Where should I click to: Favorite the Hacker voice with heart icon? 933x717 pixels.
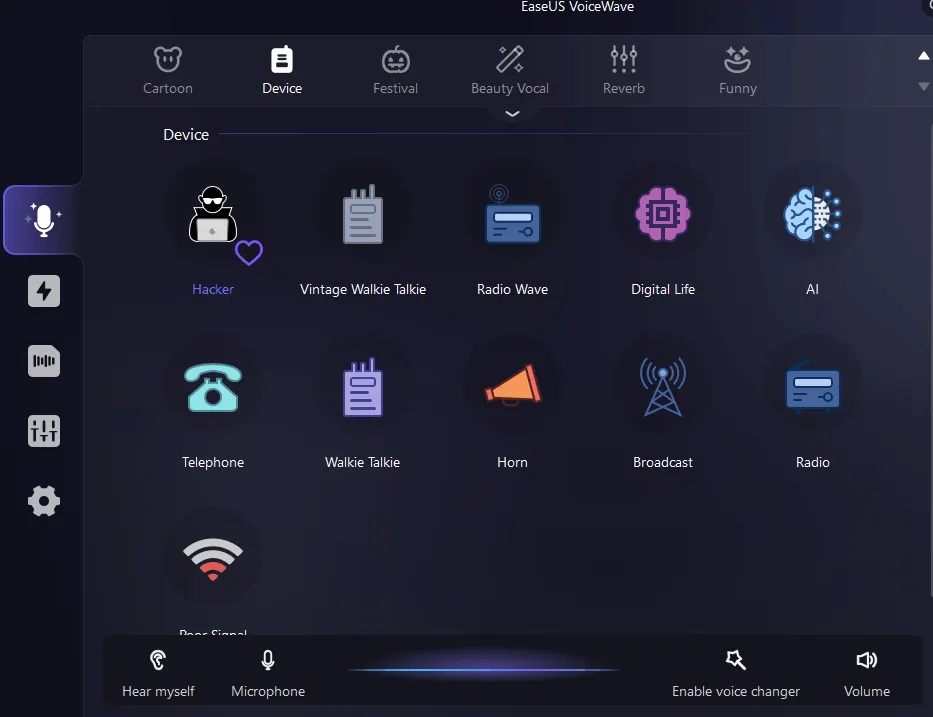249,253
